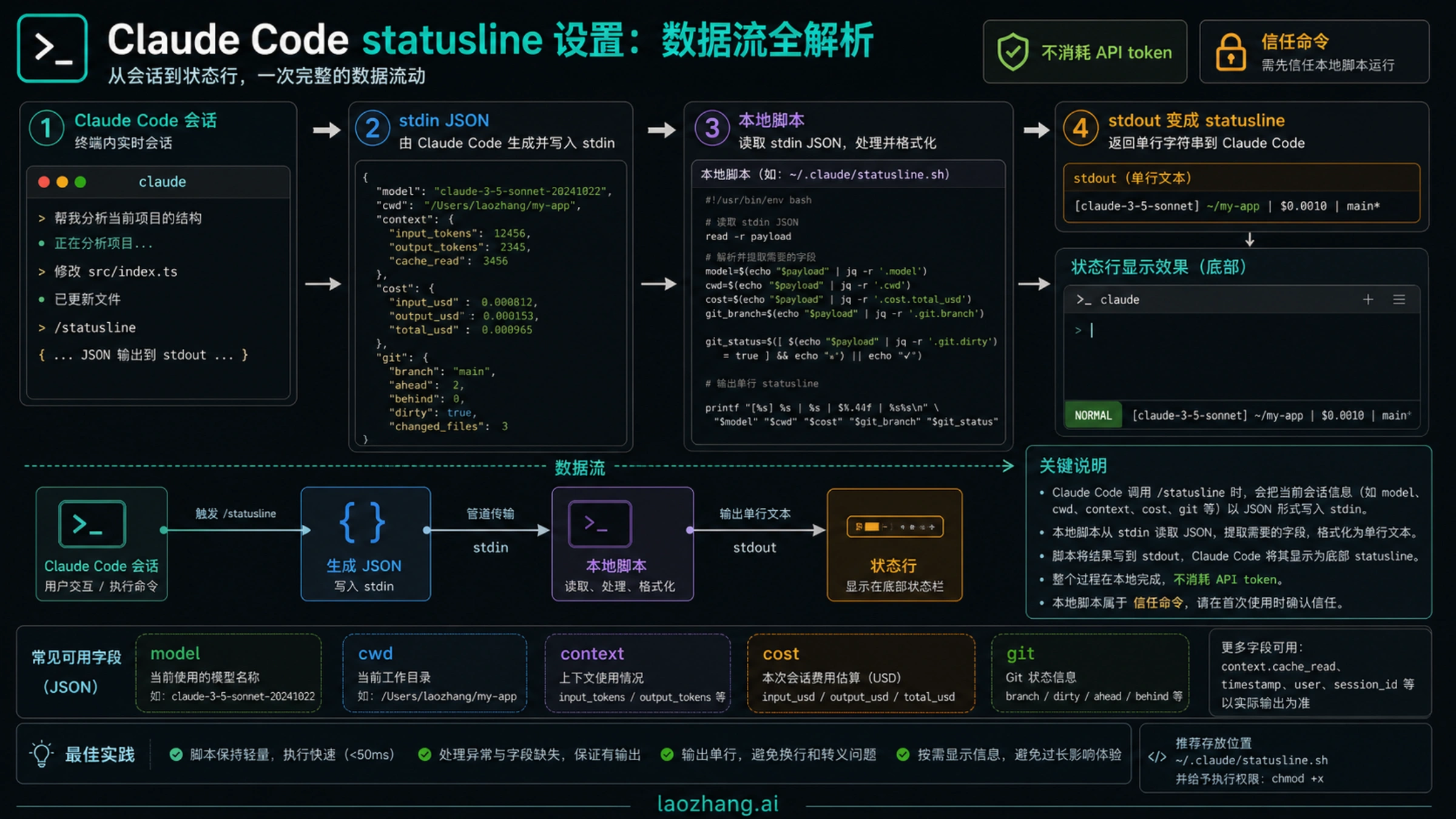Click the terminal prompt logo beside the title
1456x819 pixels.
52,48
